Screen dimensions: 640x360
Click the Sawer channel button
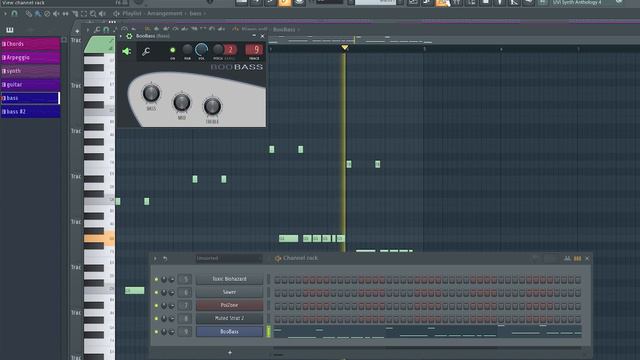point(229,292)
